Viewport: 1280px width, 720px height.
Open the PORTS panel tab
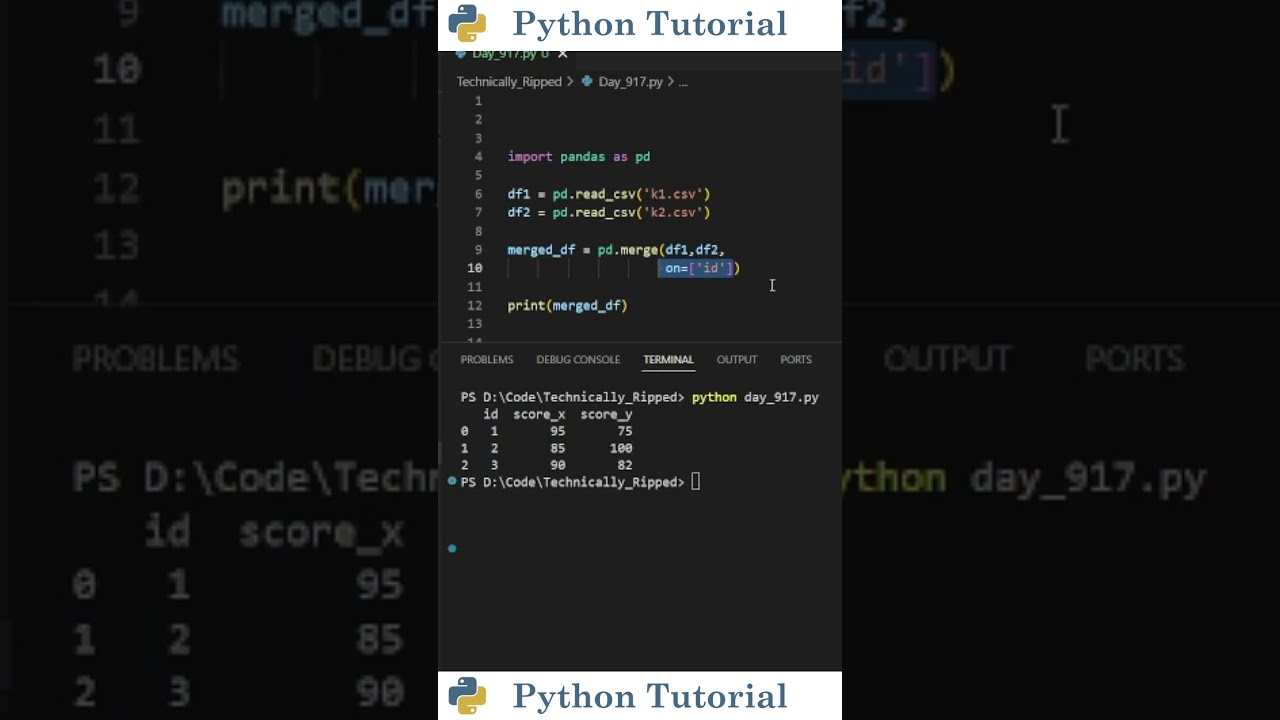click(x=796, y=360)
